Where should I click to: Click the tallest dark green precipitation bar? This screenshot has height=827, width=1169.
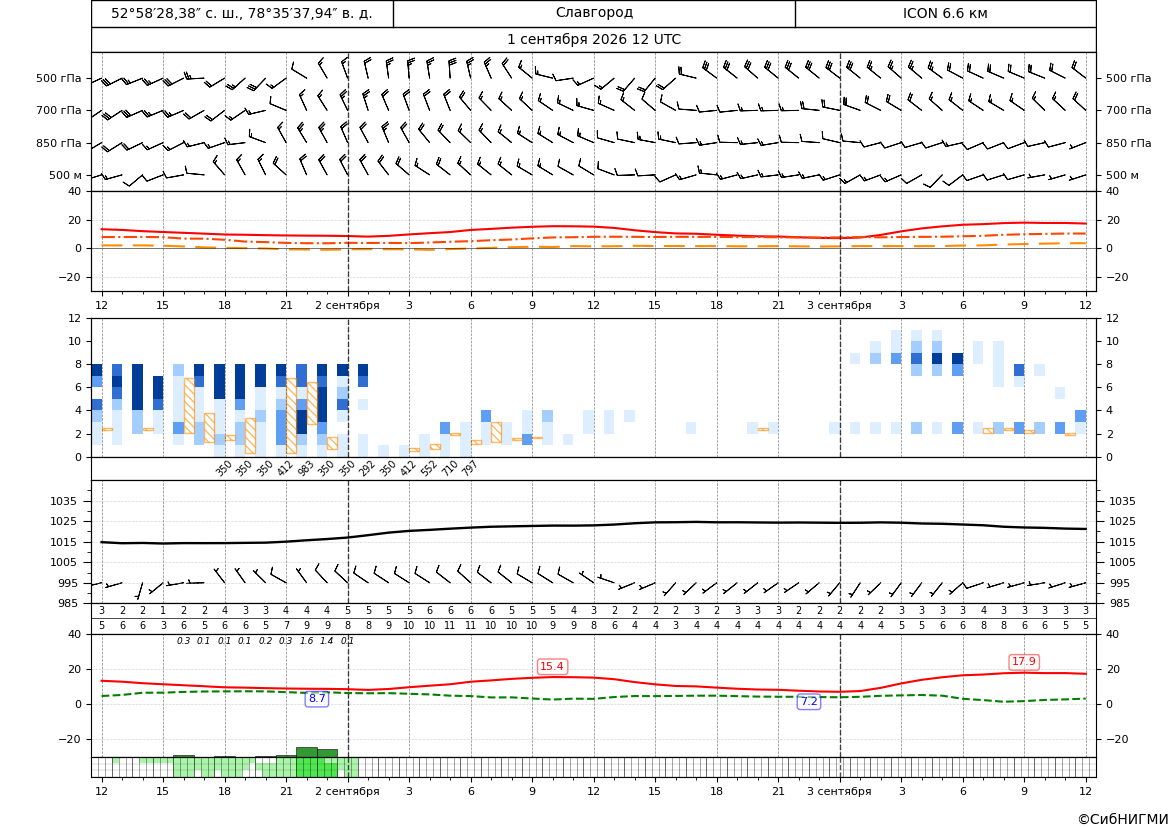coord(306,752)
